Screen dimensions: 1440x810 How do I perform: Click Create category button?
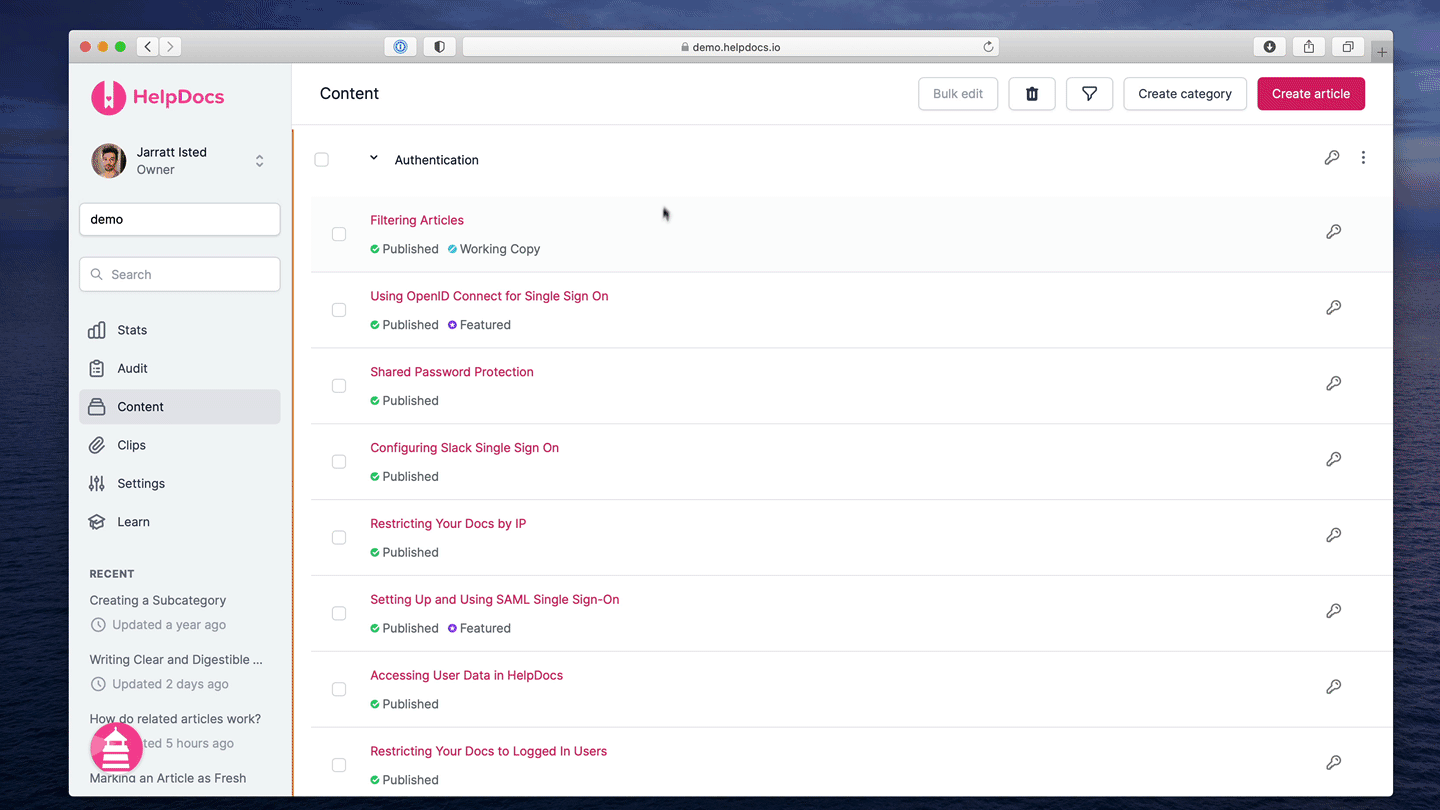1185,94
